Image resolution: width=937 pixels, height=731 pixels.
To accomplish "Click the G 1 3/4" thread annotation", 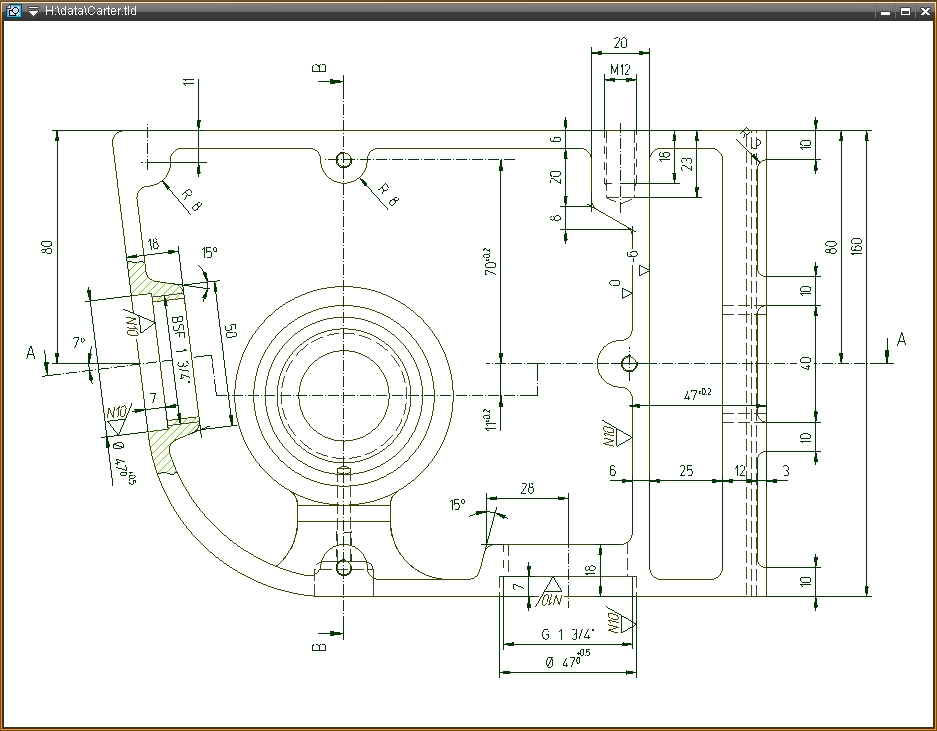I will pyautogui.click(x=568, y=634).
